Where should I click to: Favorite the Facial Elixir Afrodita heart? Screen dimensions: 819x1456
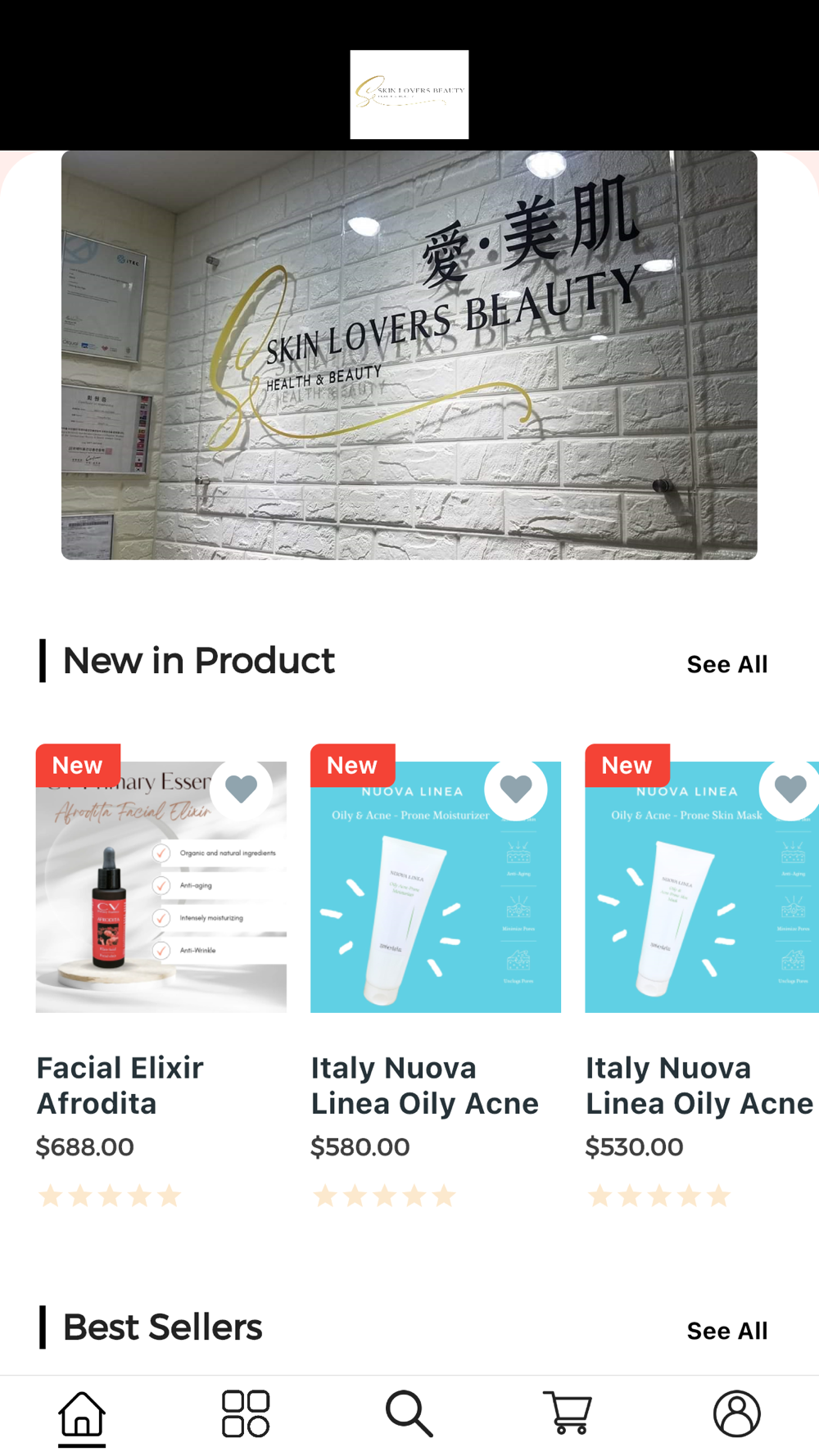[x=241, y=789]
